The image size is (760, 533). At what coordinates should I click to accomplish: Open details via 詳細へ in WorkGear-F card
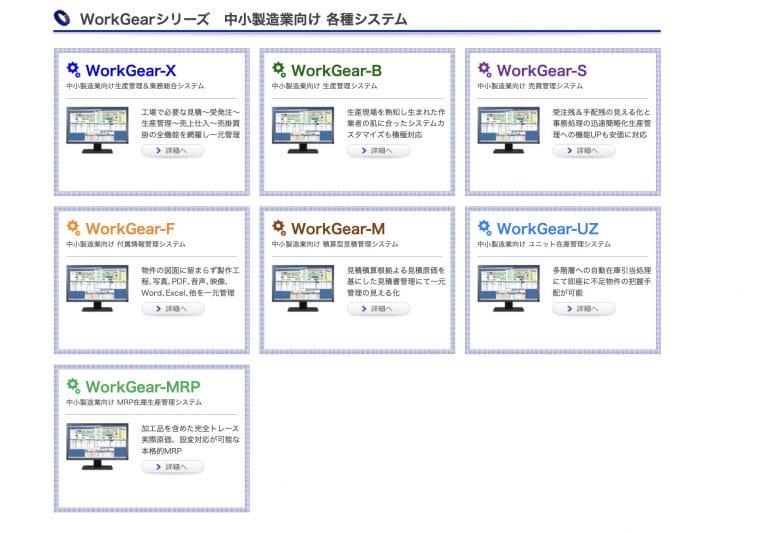coord(172,309)
